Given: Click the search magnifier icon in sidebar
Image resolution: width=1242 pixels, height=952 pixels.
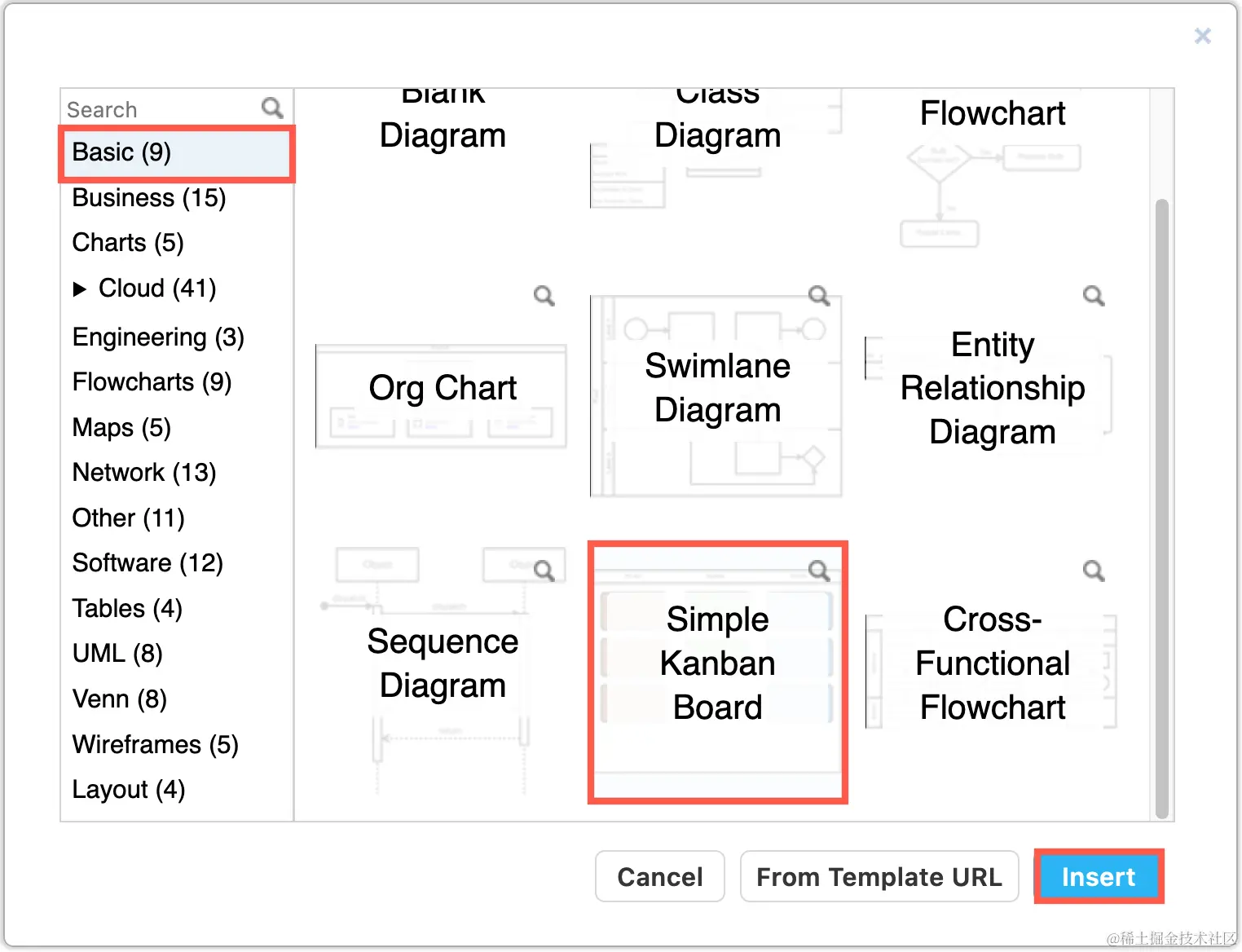Looking at the screenshot, I should click(272, 108).
